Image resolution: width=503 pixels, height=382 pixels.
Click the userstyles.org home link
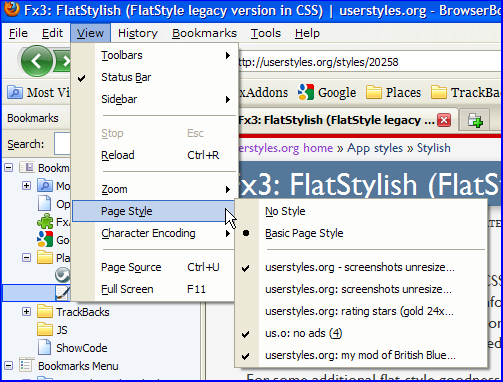pos(286,148)
